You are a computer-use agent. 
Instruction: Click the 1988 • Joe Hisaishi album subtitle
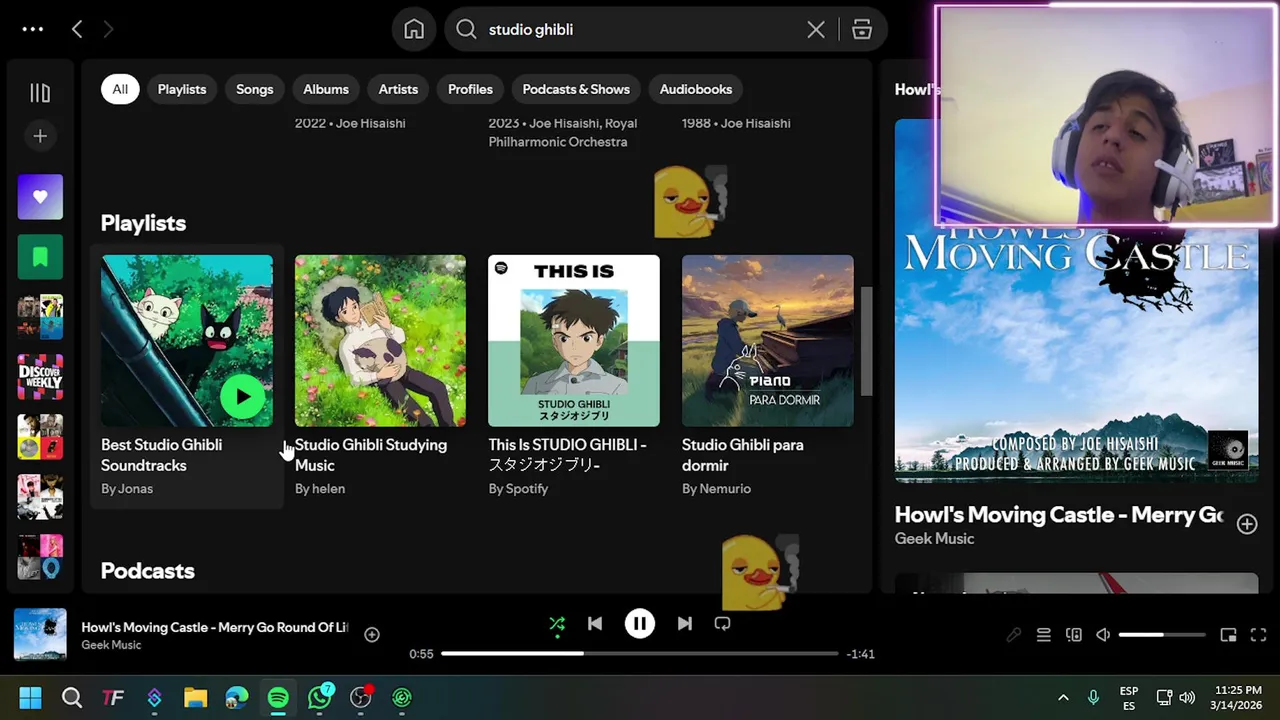[736, 123]
